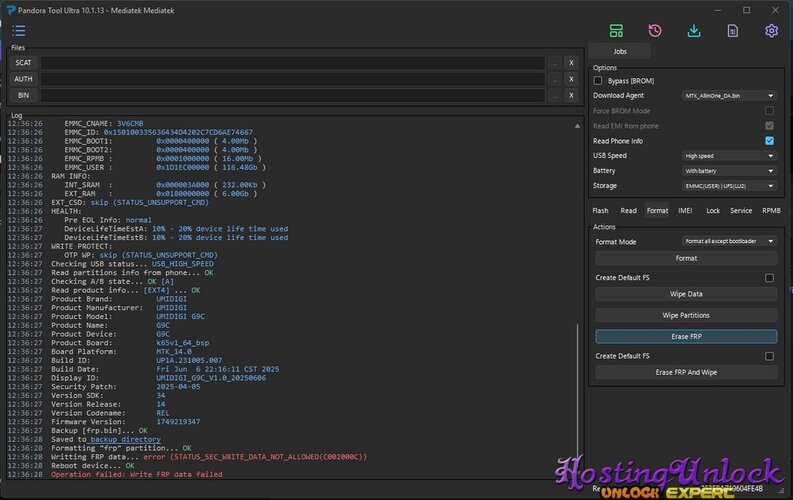
Task: Click the Wipe Partitions button
Action: (686, 315)
